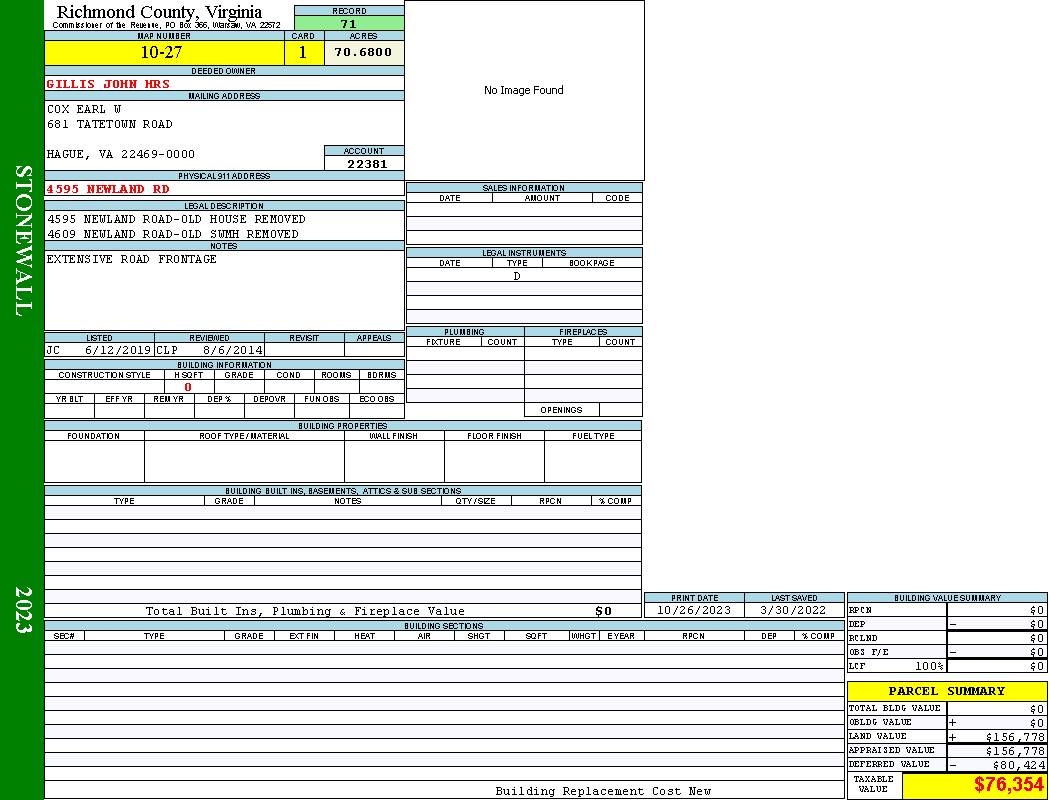
Task: Select the green record number 71
Action: (x=348, y=24)
